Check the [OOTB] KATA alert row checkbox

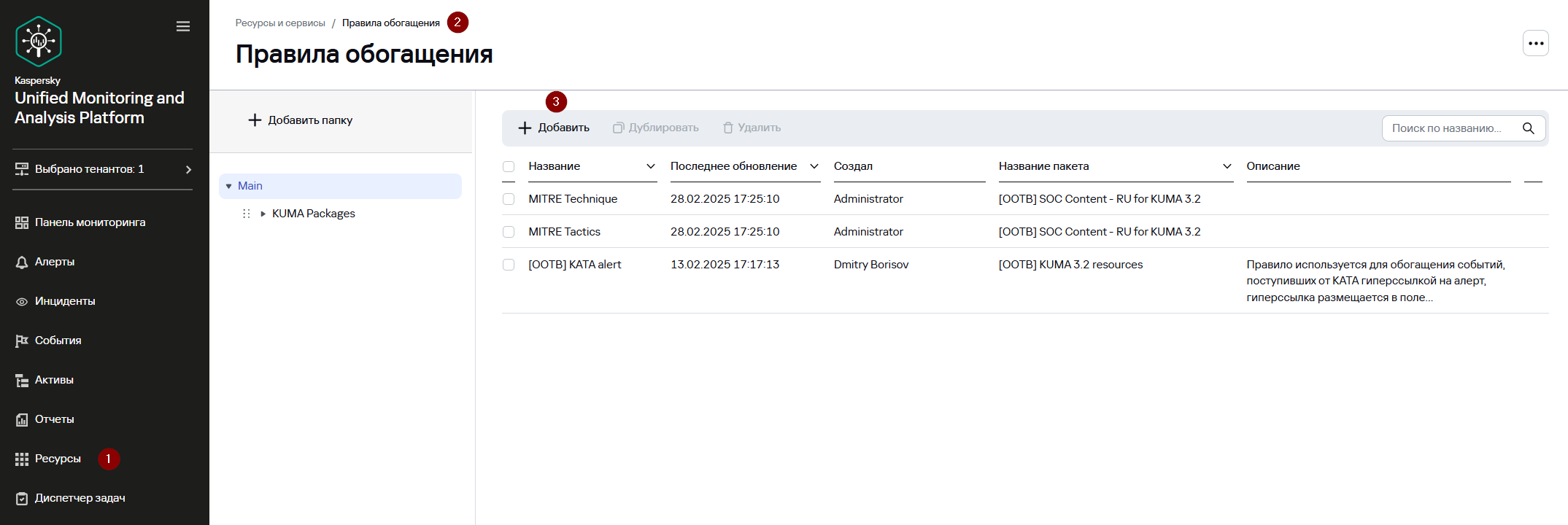point(509,265)
